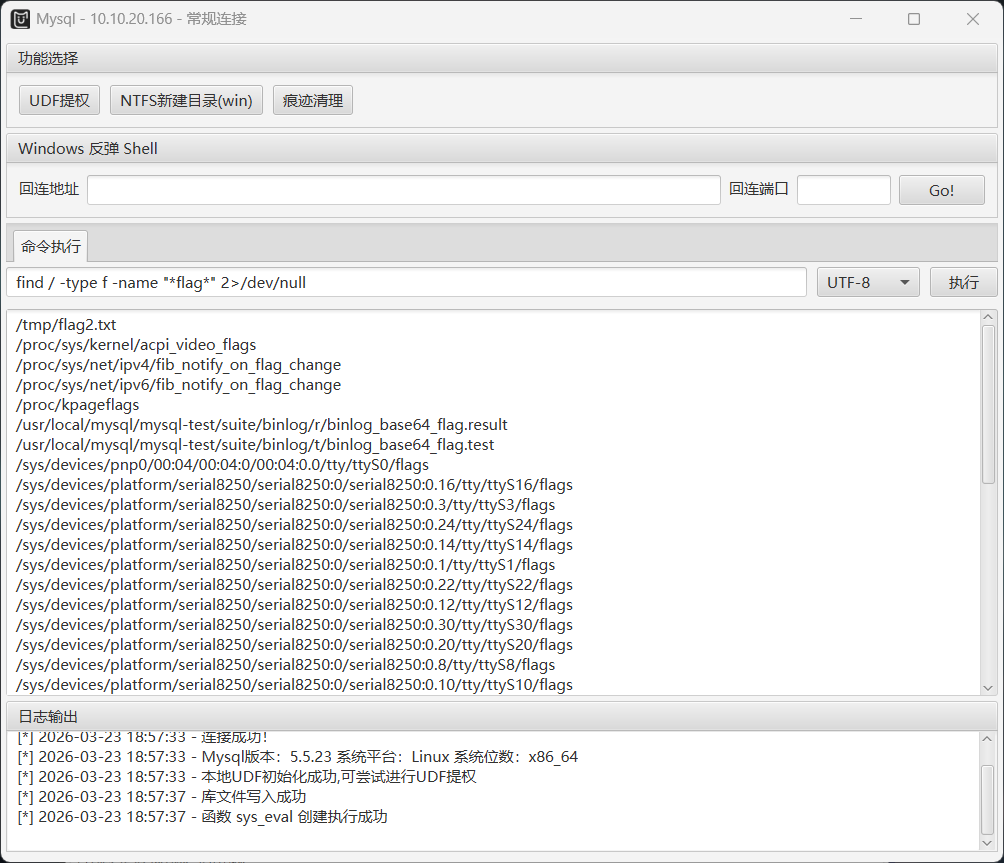This screenshot has width=1004, height=863.
Task: Click the app logo in the title bar
Action: click(x=20, y=19)
